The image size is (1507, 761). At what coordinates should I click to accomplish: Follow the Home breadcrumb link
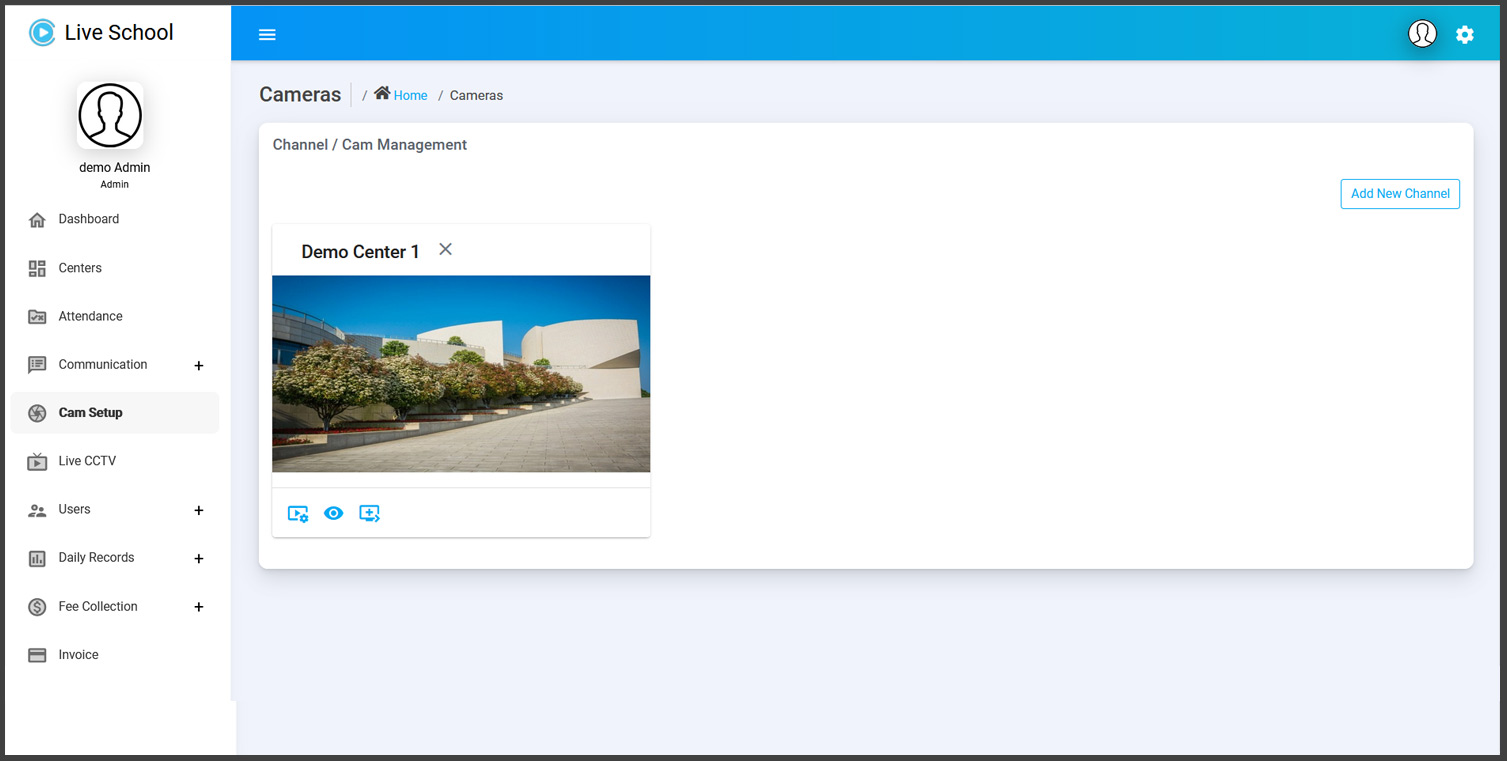click(410, 96)
